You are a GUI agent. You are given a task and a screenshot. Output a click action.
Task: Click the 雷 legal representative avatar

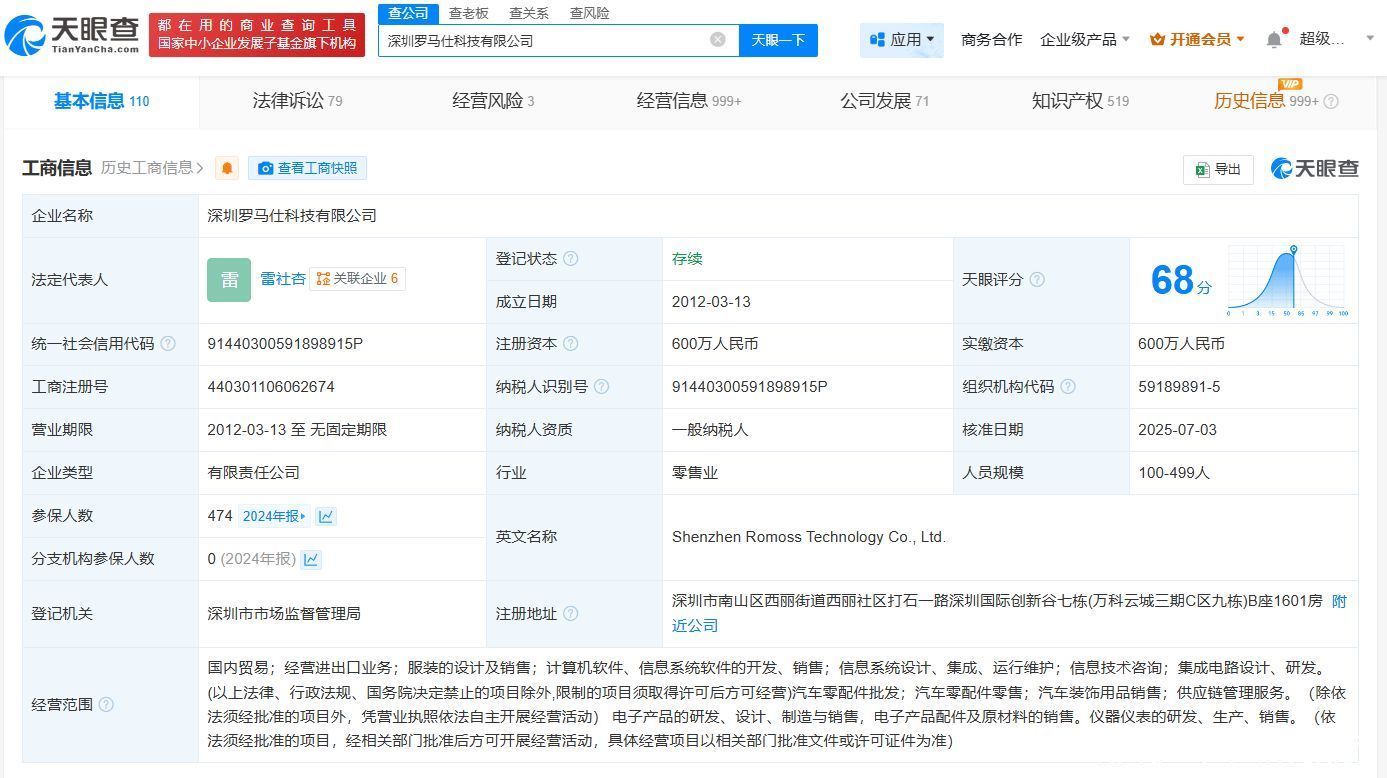229,280
